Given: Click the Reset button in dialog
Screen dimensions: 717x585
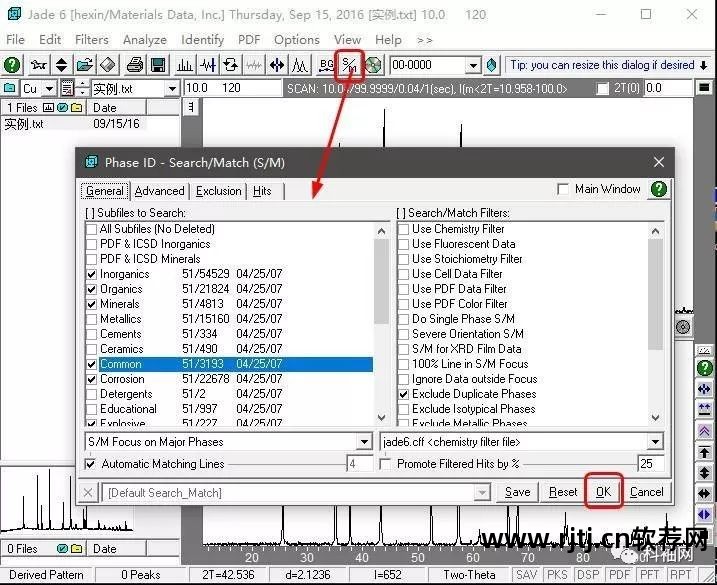Looking at the screenshot, I should pos(563,492).
